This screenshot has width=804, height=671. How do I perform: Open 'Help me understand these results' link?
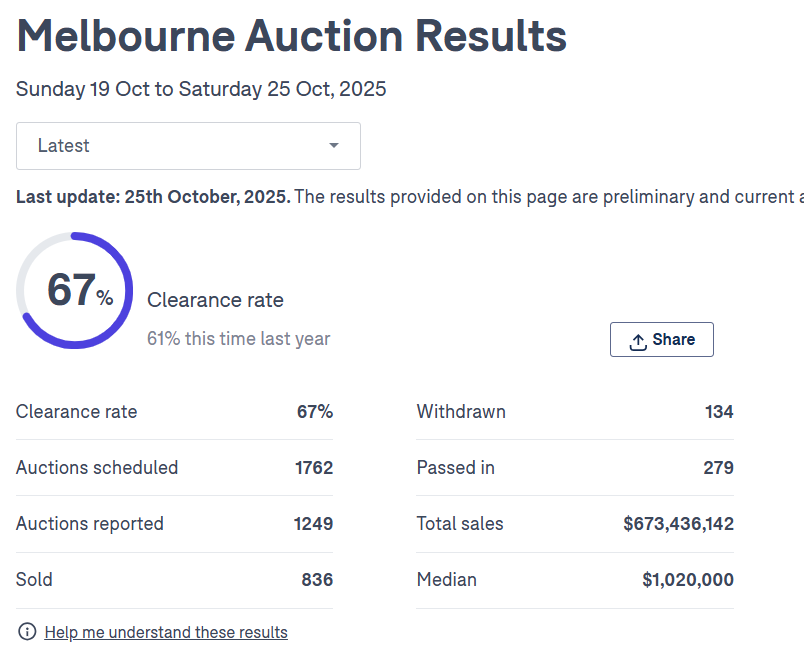coord(166,632)
